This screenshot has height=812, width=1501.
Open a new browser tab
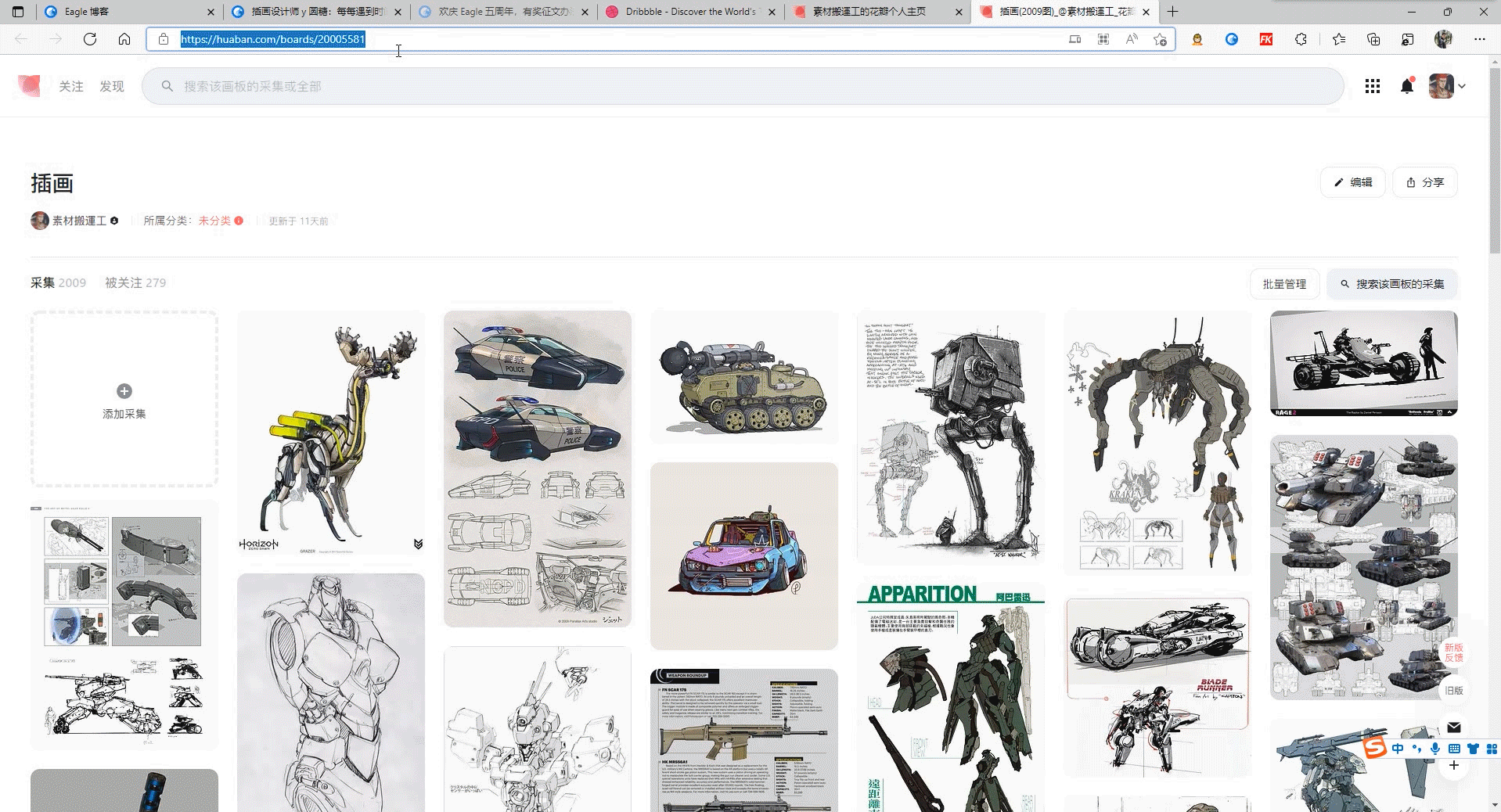pyautogui.click(x=1172, y=12)
